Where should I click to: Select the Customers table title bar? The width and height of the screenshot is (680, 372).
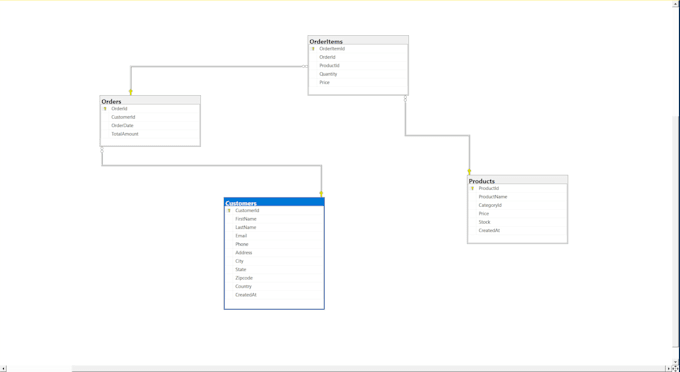[274, 202]
